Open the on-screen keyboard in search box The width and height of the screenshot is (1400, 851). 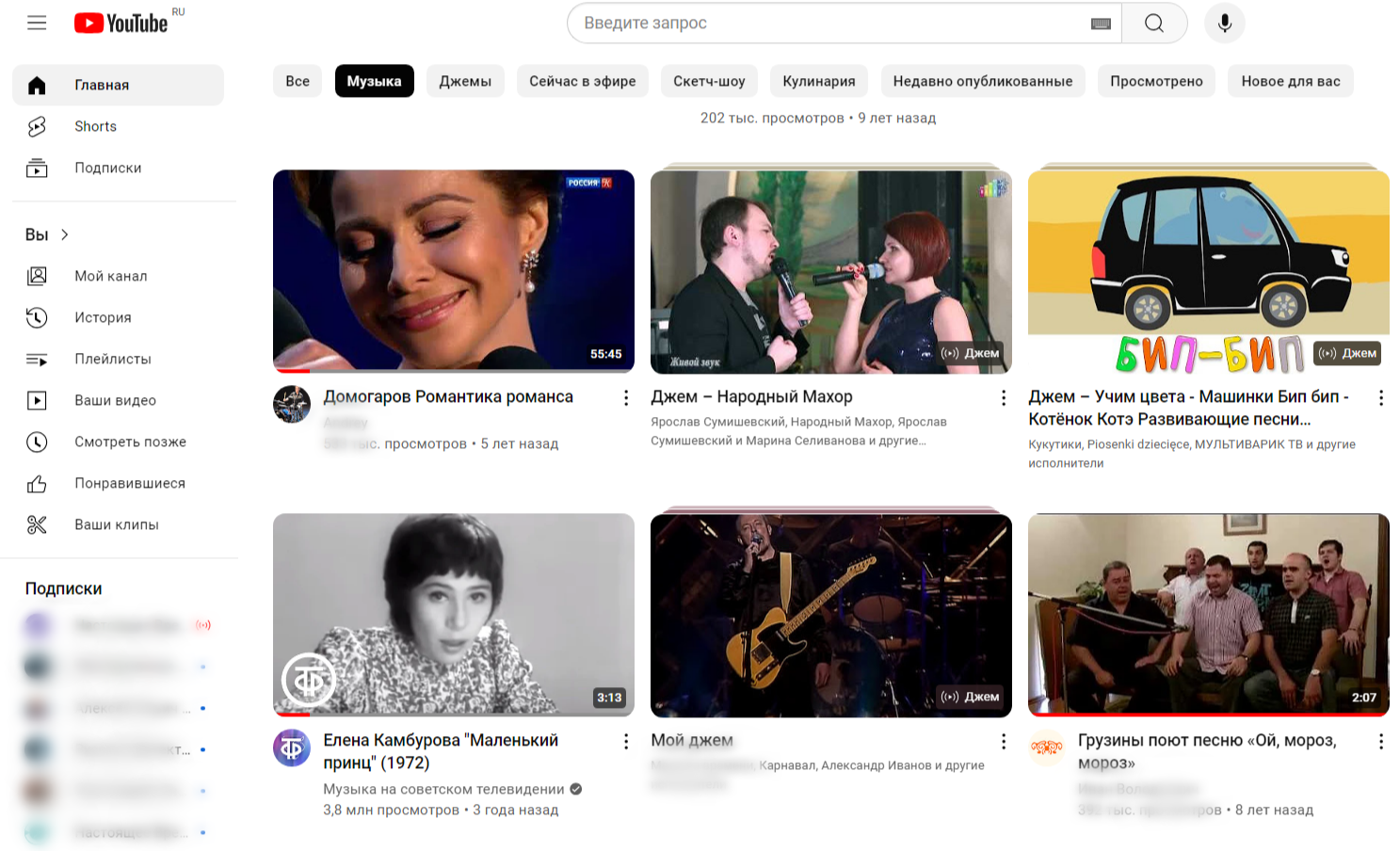tap(1100, 24)
